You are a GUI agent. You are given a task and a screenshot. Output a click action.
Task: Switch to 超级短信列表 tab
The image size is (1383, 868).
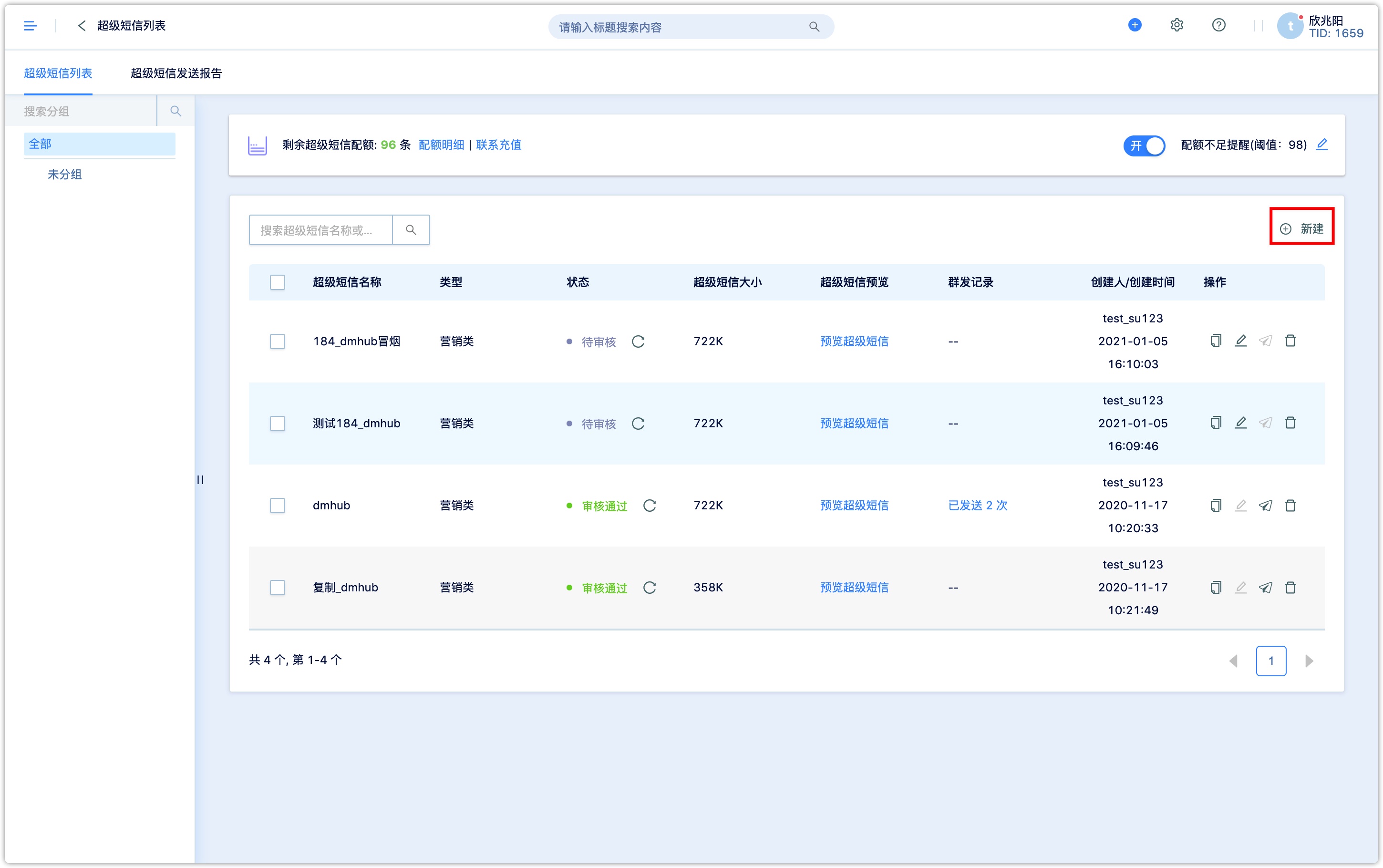[58, 73]
